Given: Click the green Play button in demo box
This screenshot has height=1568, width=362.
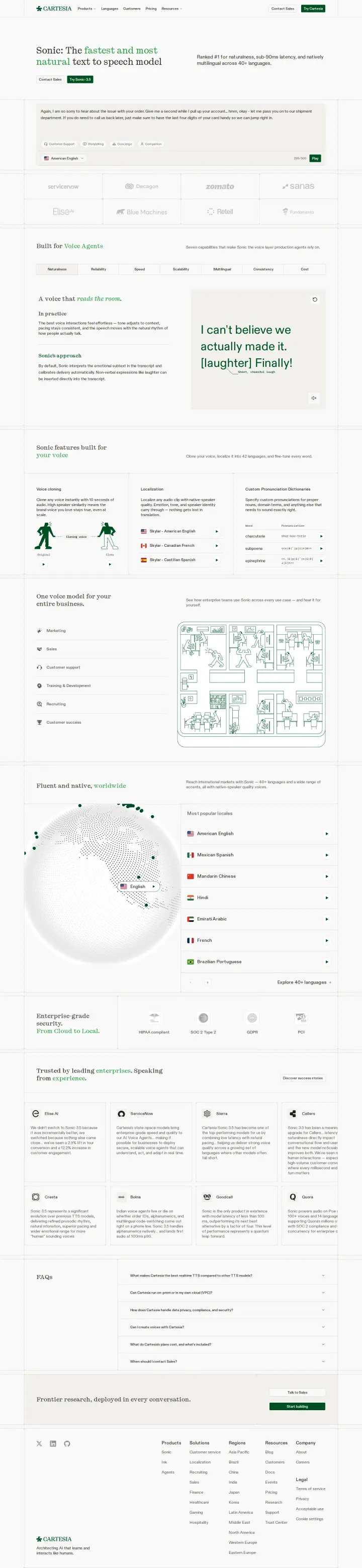Looking at the screenshot, I should pos(315,158).
